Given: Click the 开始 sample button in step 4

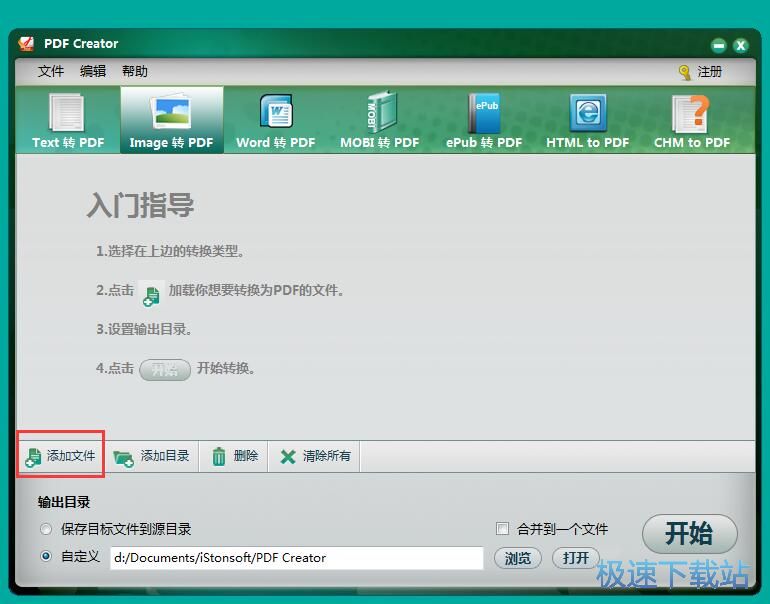Looking at the screenshot, I should pyautogui.click(x=165, y=370).
